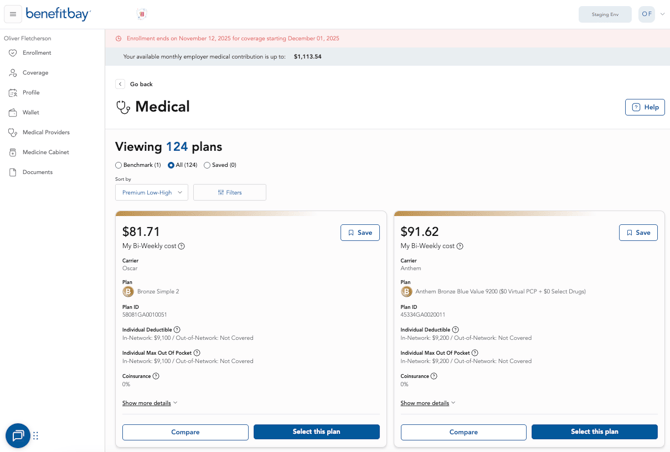This screenshot has width=670, height=452.
Task: Open the chat support bubble icon
Action: tap(18, 436)
